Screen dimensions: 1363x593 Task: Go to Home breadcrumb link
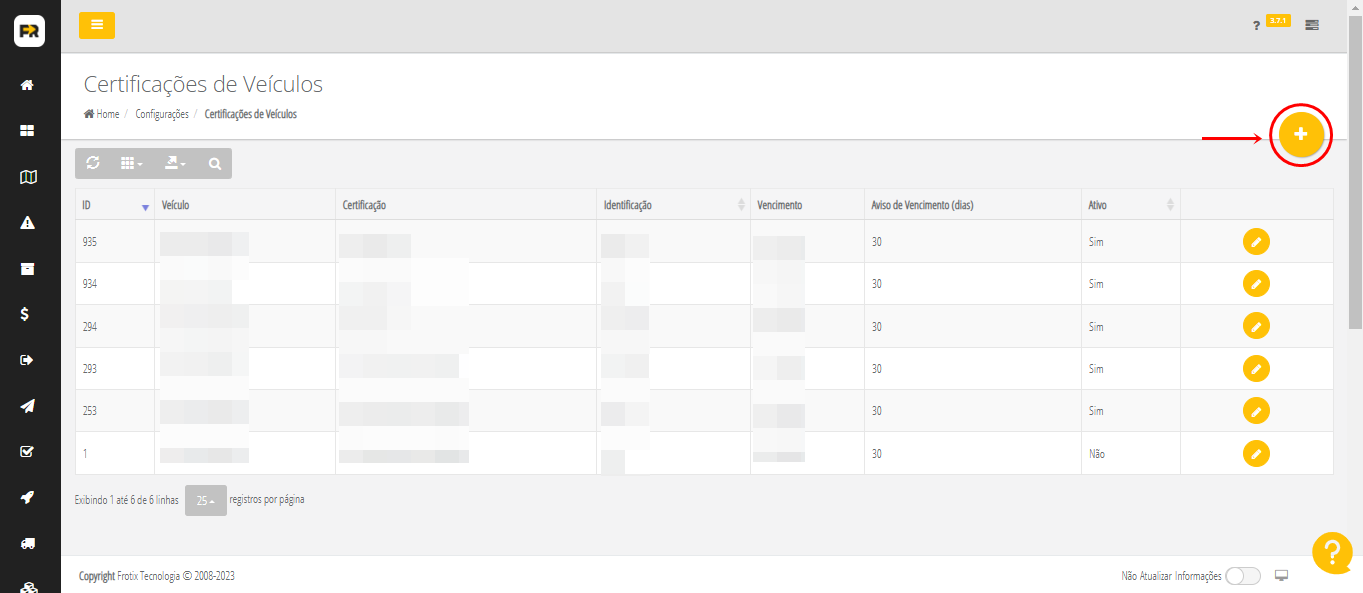coord(102,114)
